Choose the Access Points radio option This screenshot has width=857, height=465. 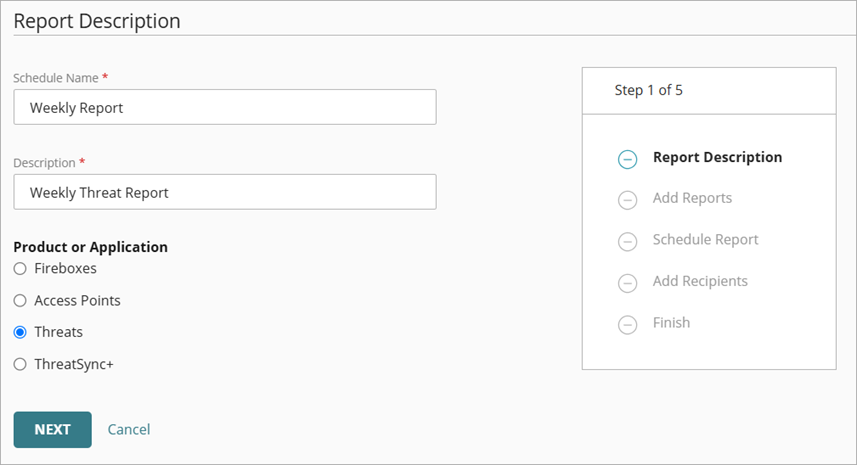(20, 300)
